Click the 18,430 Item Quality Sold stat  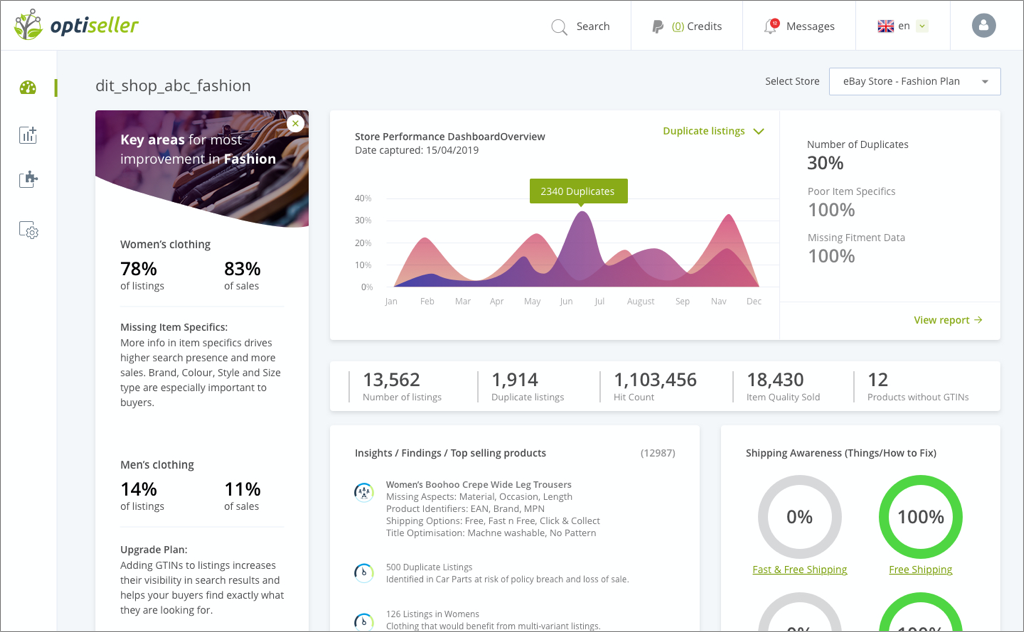[x=783, y=387]
